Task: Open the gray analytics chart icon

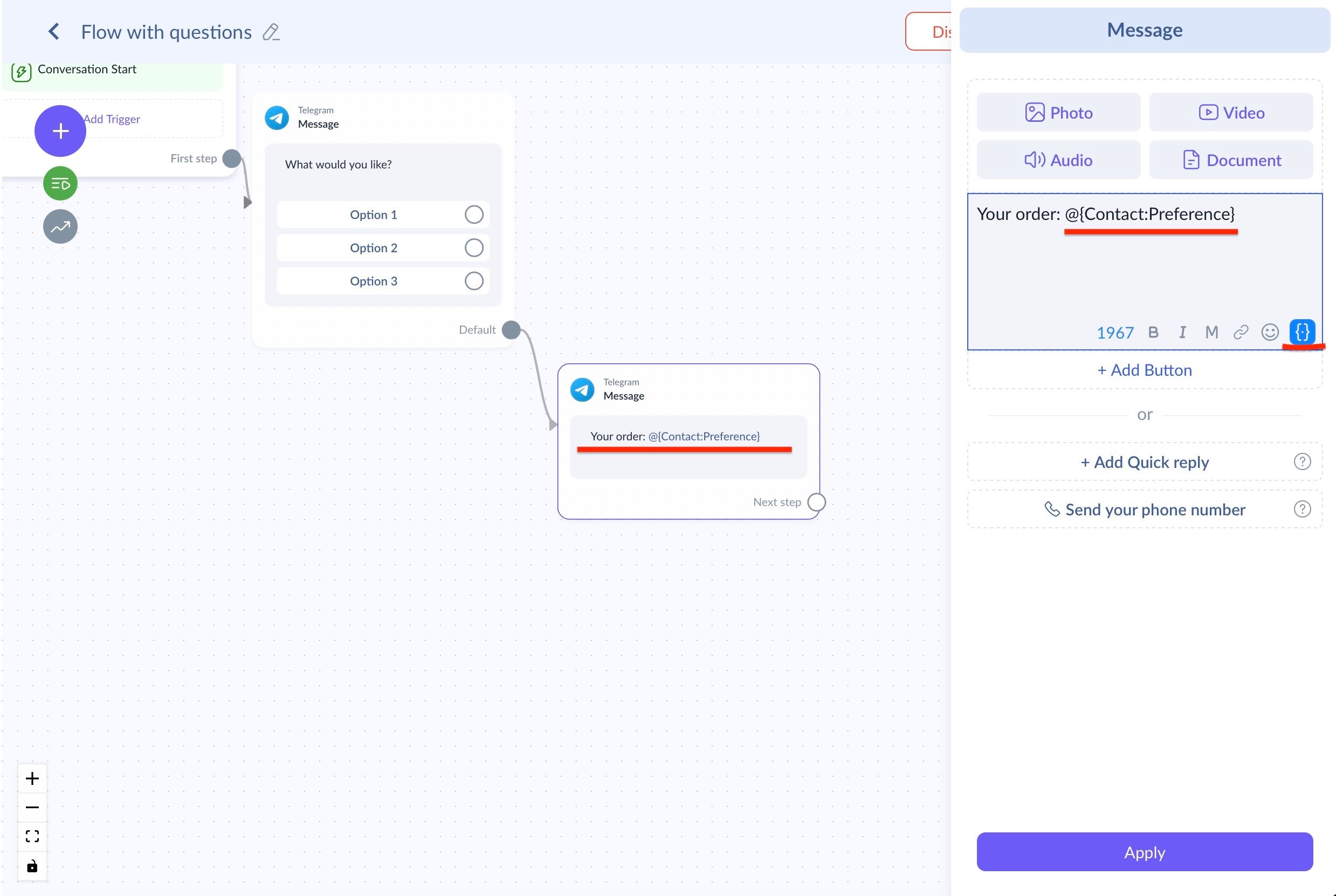Action: point(60,227)
